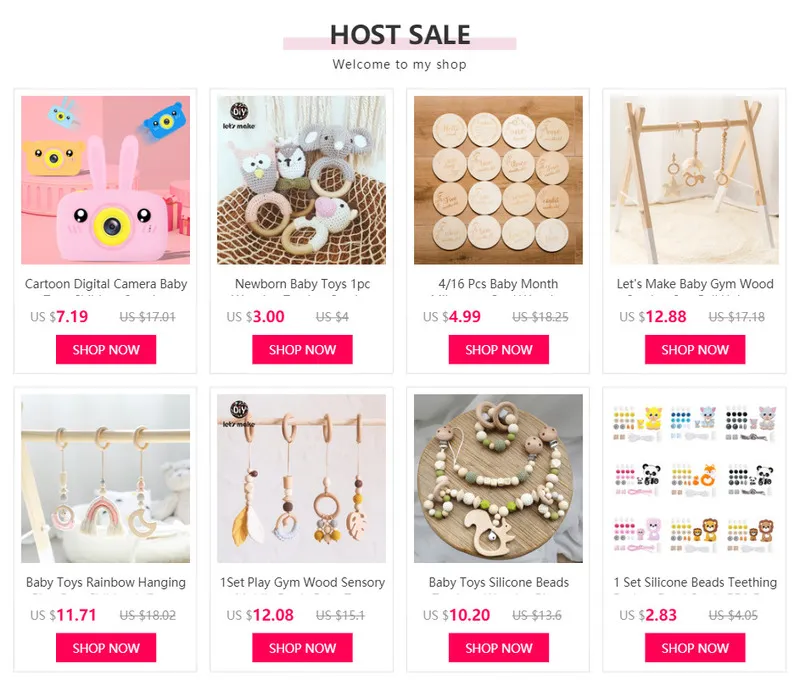The image size is (800, 691).
Task: Open the Let's Make Baby Gym Wood title
Action: pyautogui.click(x=695, y=284)
